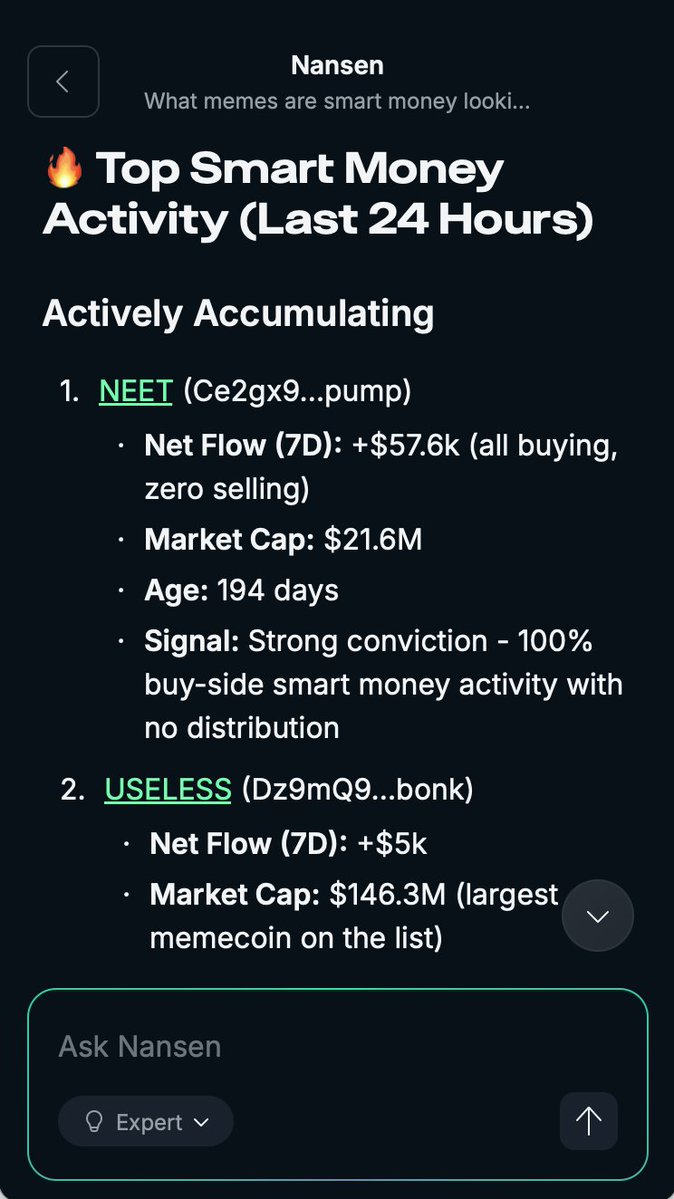Click the $146.3M Market Cap value
Image resolution: width=674 pixels, height=1199 pixels.
click(x=388, y=894)
